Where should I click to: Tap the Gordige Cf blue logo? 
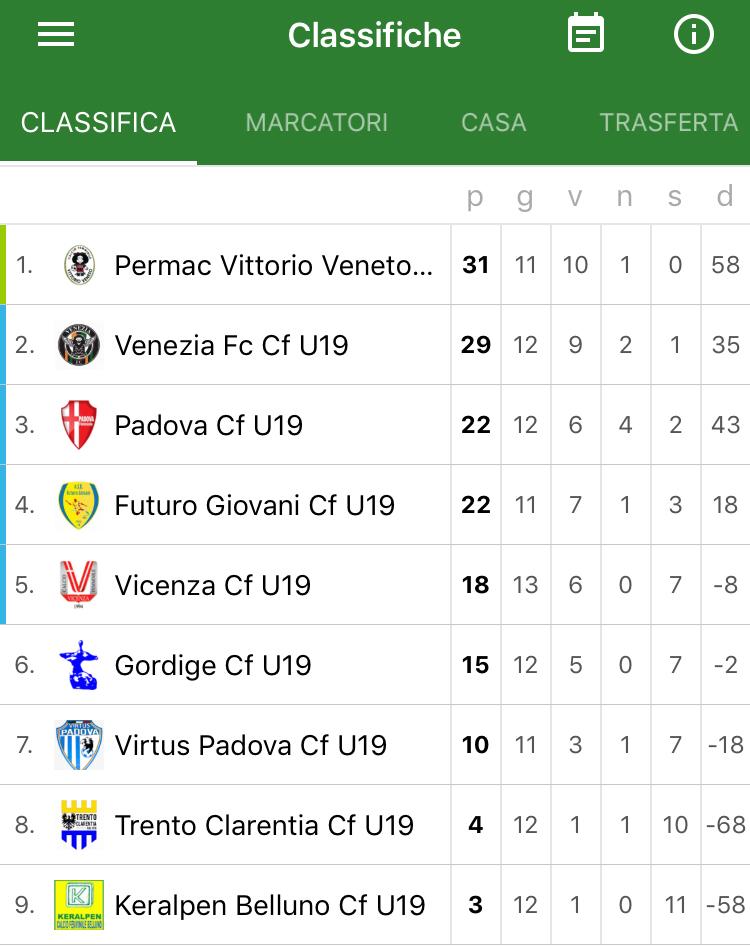pos(79,665)
